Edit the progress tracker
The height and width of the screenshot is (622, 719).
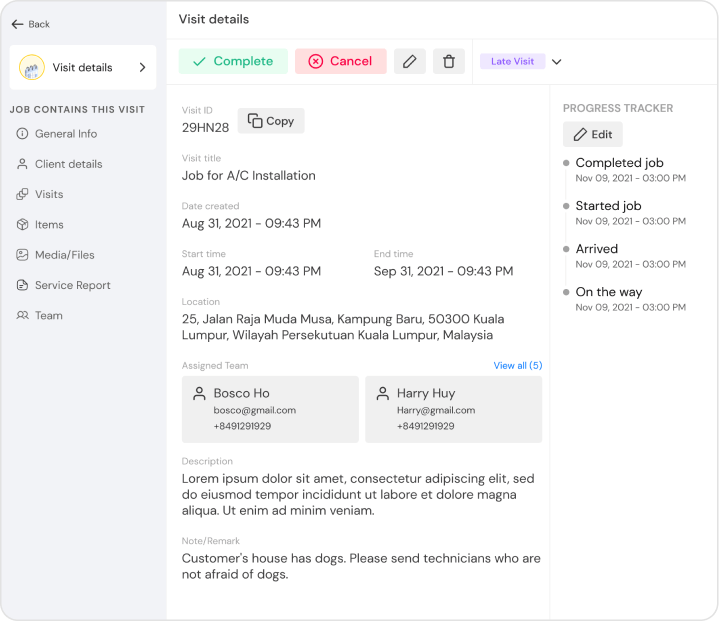(x=592, y=134)
